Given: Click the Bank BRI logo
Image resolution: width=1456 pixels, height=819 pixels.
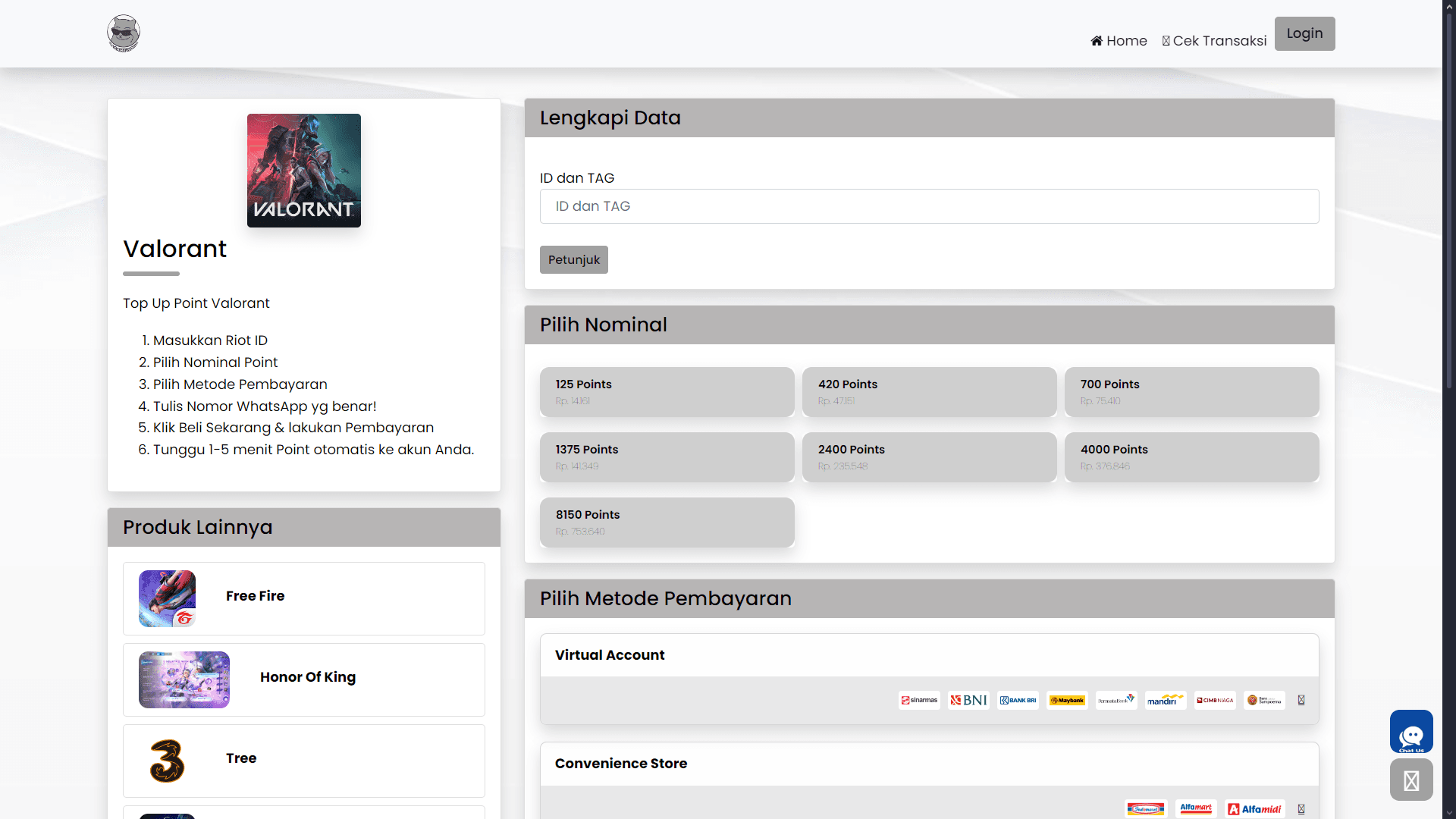Looking at the screenshot, I should (x=1018, y=700).
